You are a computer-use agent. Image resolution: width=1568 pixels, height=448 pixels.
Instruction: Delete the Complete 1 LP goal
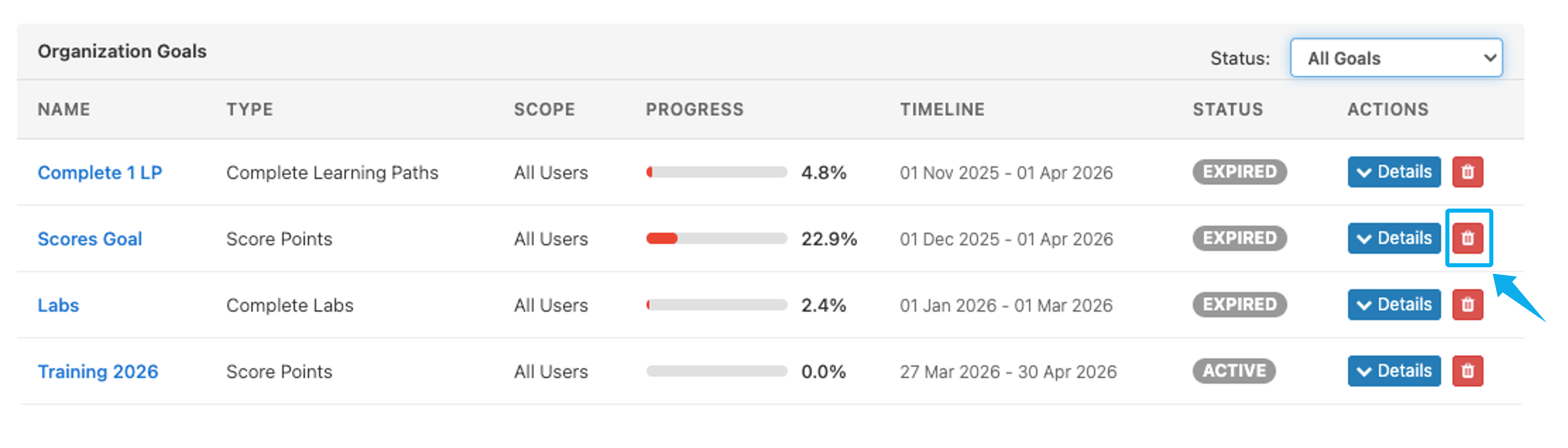pos(1467,172)
